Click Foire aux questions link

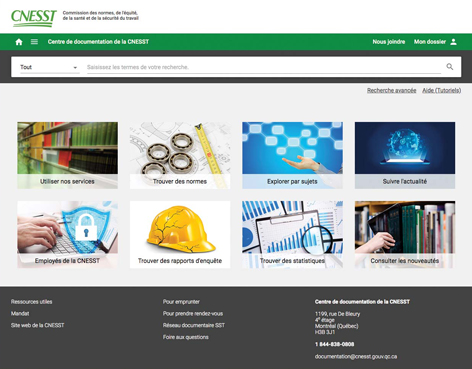point(186,337)
